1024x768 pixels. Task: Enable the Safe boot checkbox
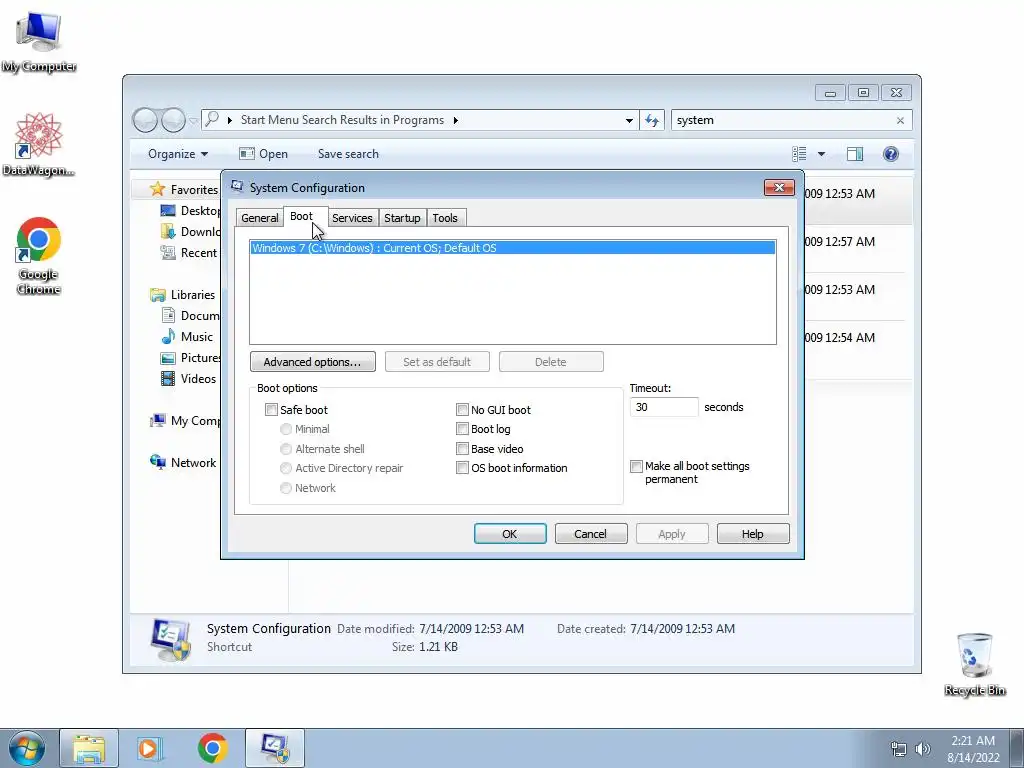click(271, 409)
